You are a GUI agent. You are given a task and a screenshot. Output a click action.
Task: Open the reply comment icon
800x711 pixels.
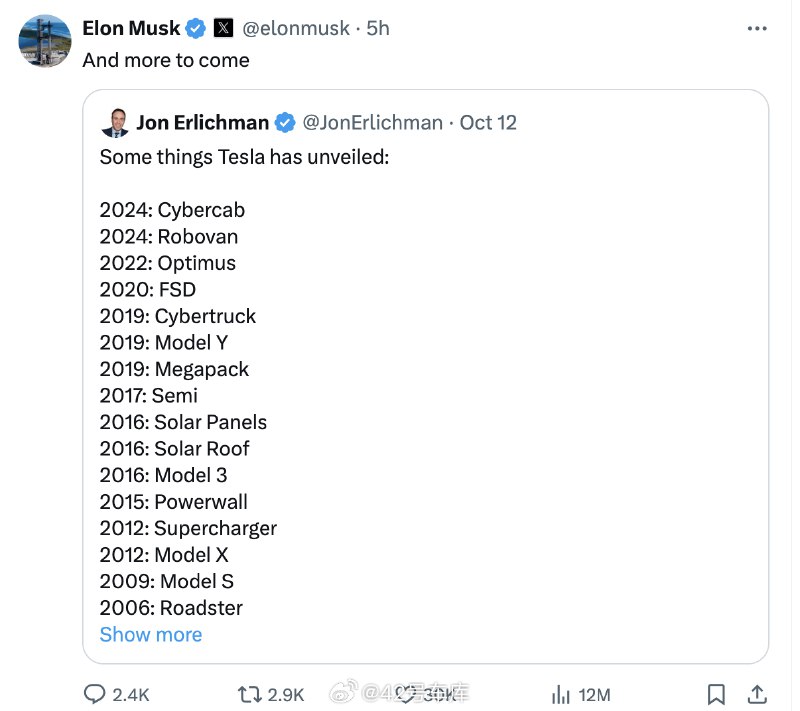point(94,694)
